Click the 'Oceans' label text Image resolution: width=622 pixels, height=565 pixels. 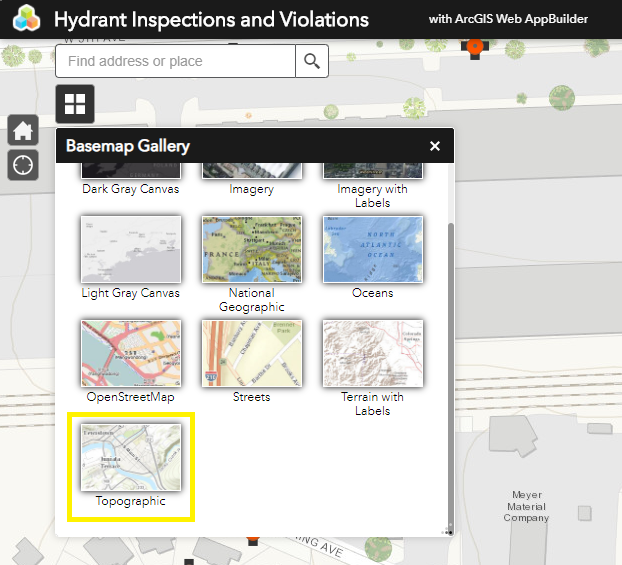click(x=372, y=293)
